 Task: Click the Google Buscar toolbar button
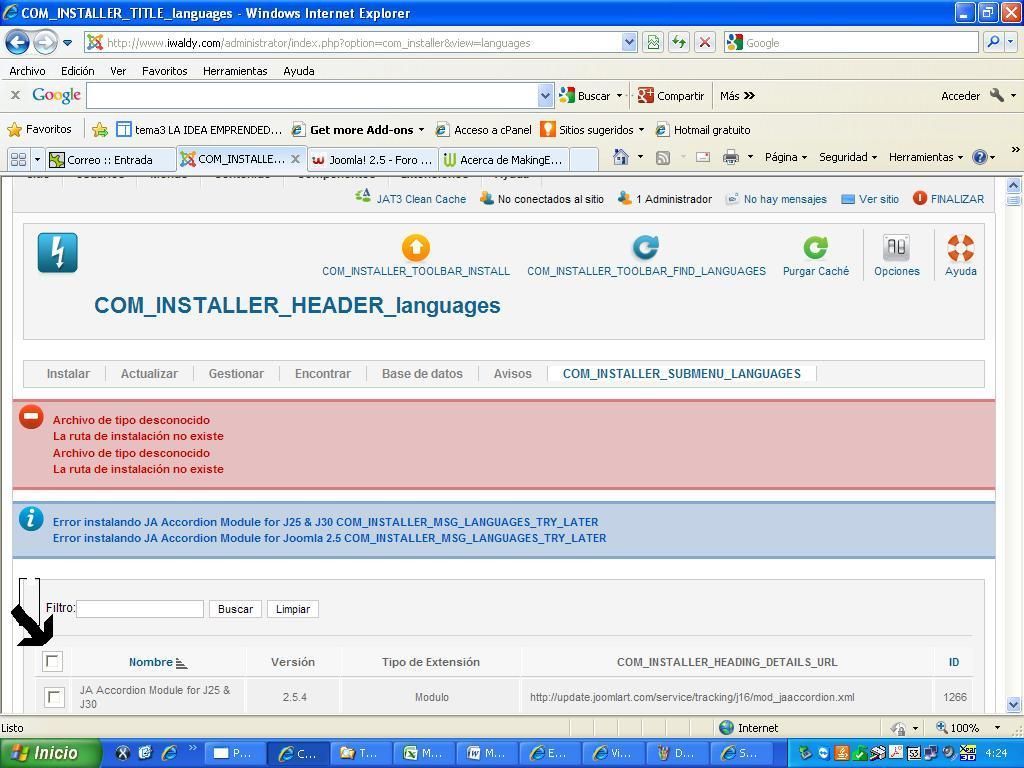click(x=586, y=95)
